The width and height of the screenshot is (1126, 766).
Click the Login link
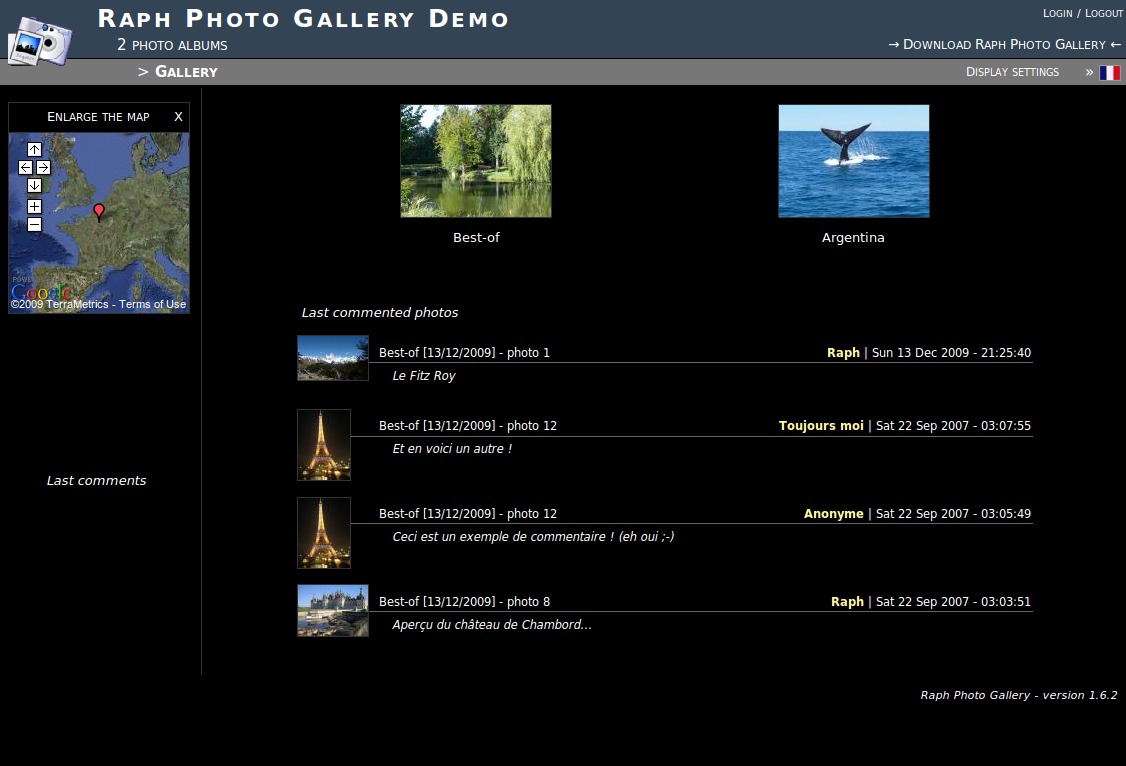(1057, 13)
